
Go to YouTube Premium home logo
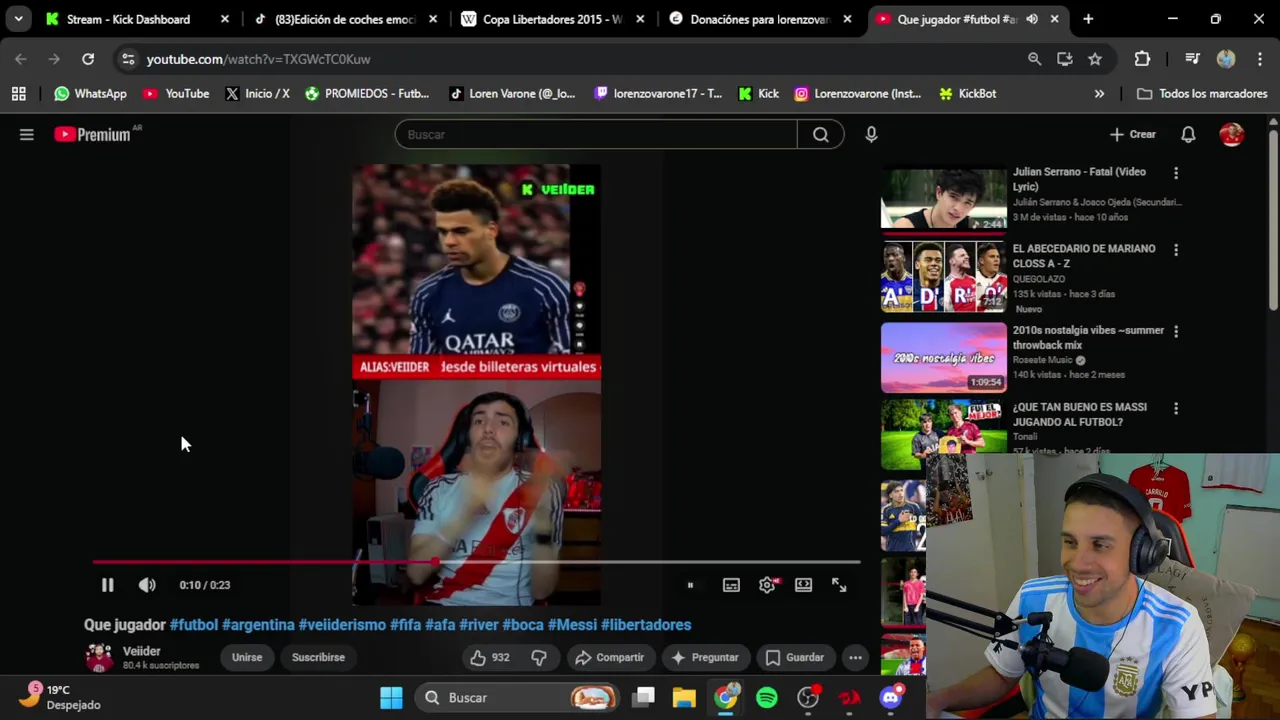pyautogui.click(x=93, y=134)
